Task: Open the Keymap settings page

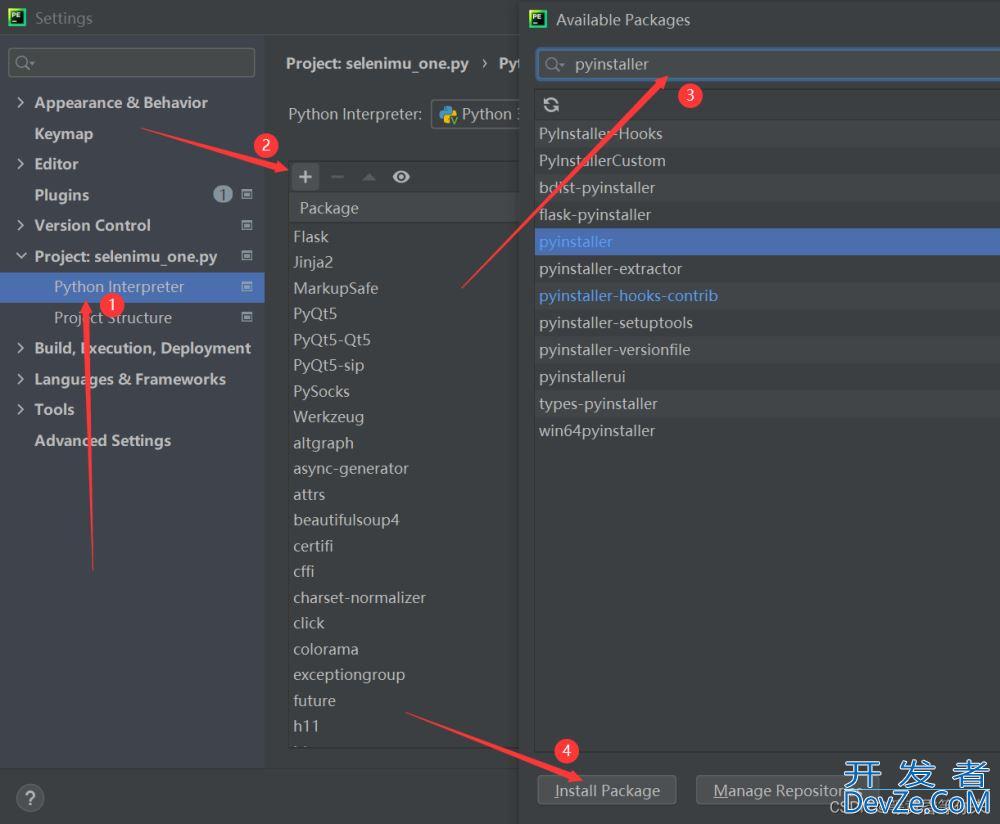Action: (x=64, y=133)
